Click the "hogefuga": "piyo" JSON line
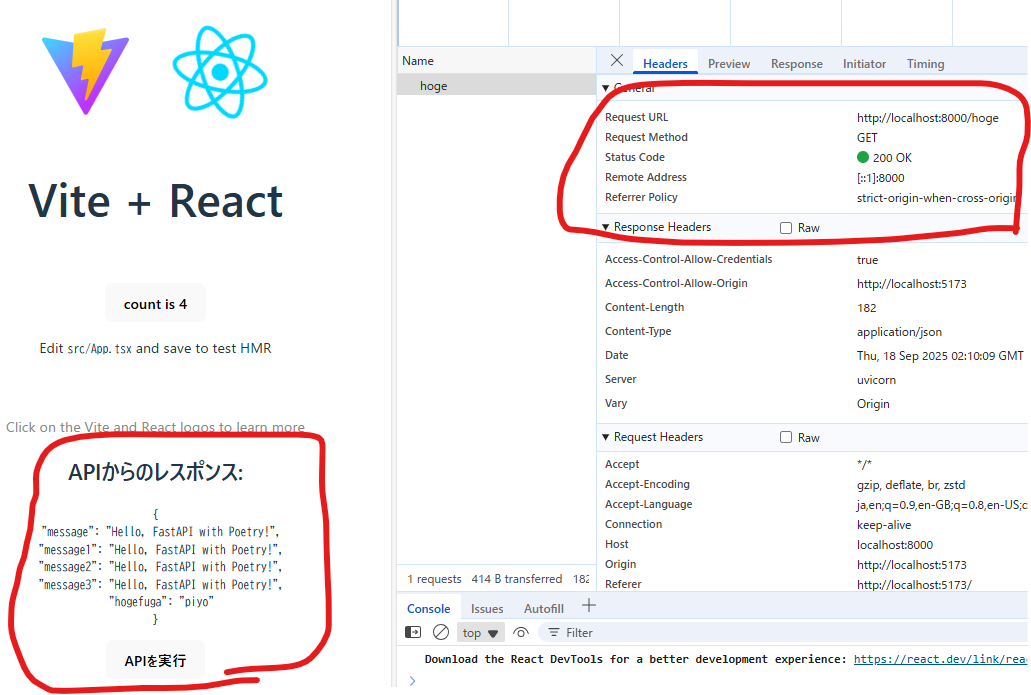This screenshot has height=695, width=1031. click(161, 602)
